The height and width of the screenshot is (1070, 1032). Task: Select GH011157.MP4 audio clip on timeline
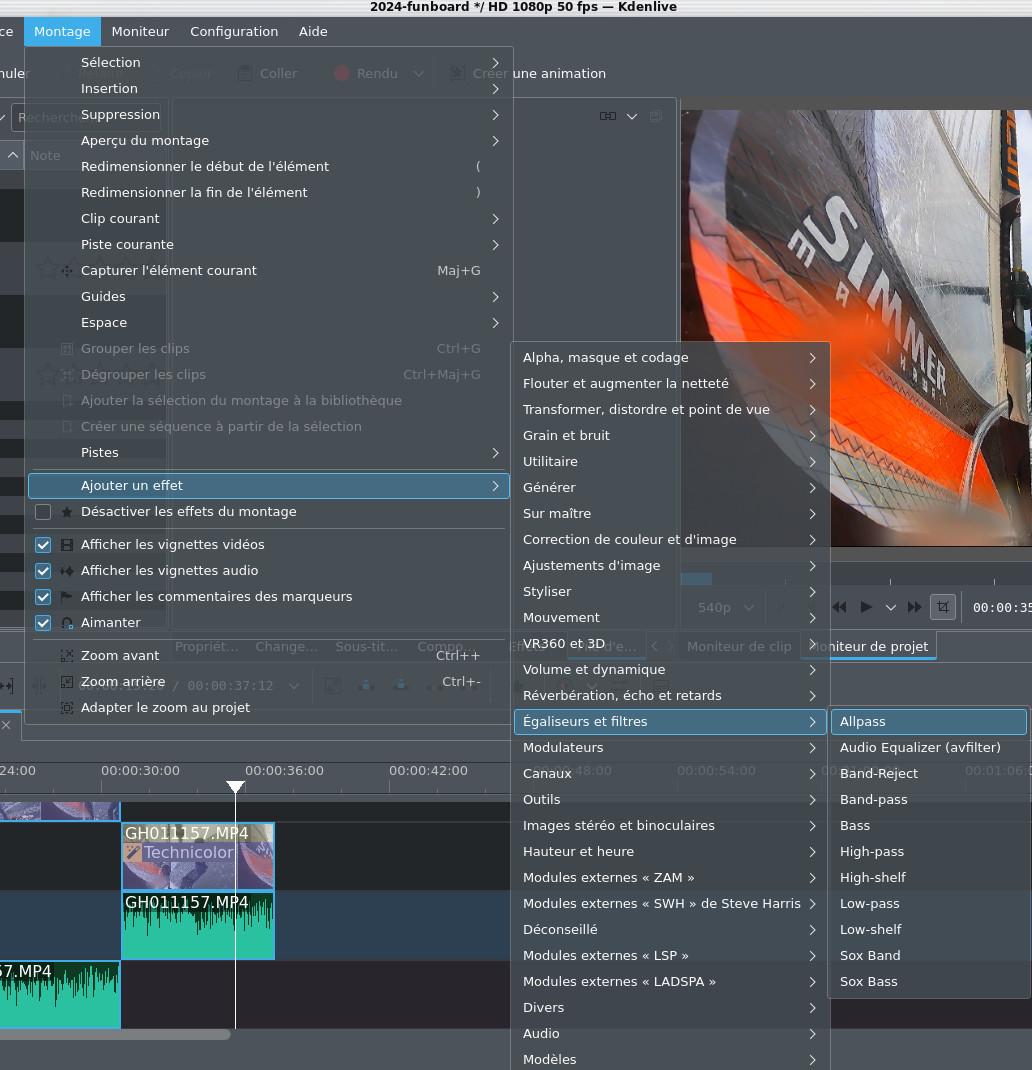198,926
